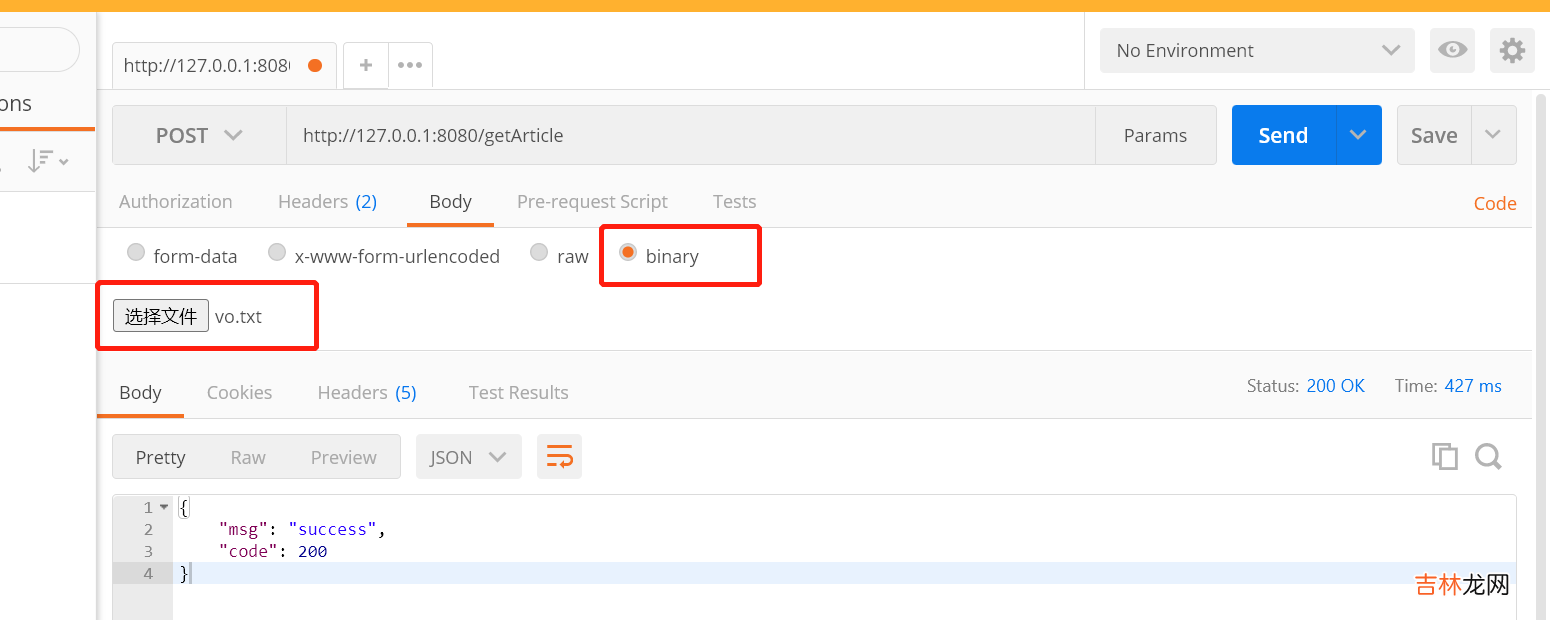
Task: Open the manage environments gear icon
Action: [x=1512, y=50]
